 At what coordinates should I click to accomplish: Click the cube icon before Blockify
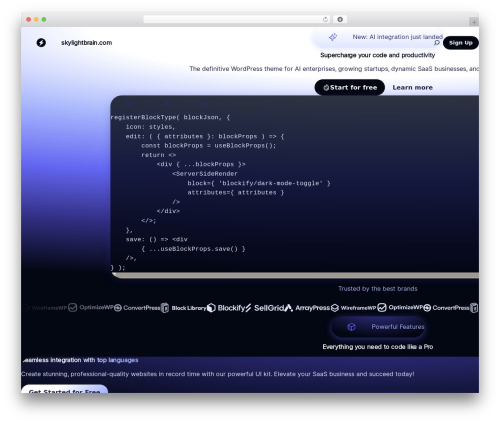point(211,308)
